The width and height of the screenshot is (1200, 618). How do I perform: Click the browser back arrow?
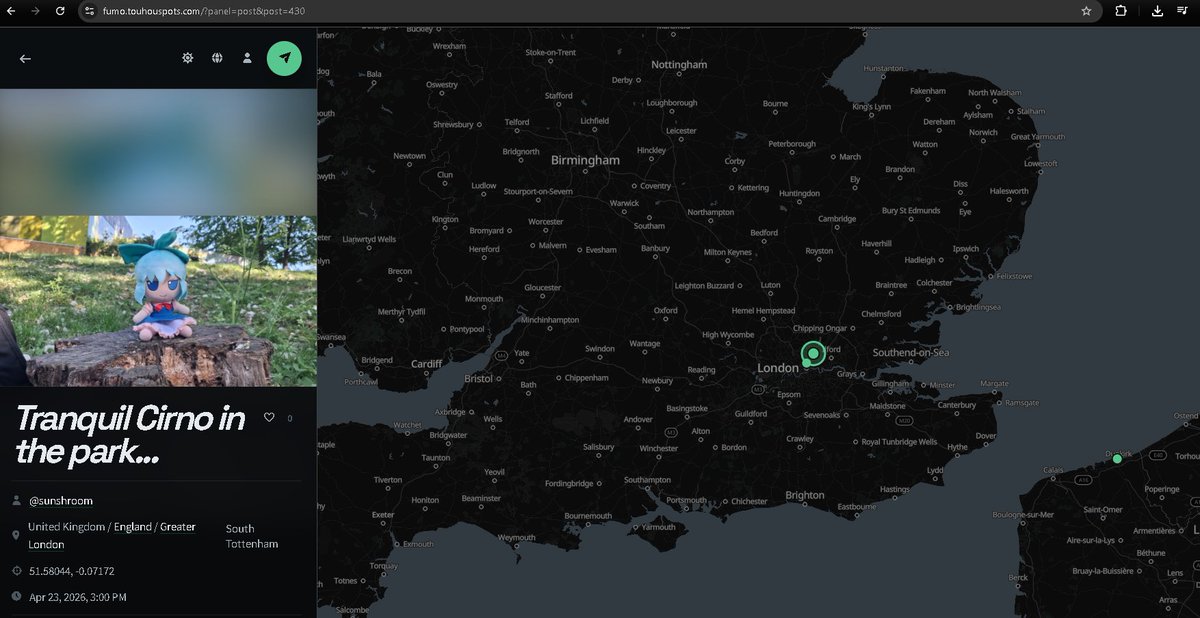point(11,11)
